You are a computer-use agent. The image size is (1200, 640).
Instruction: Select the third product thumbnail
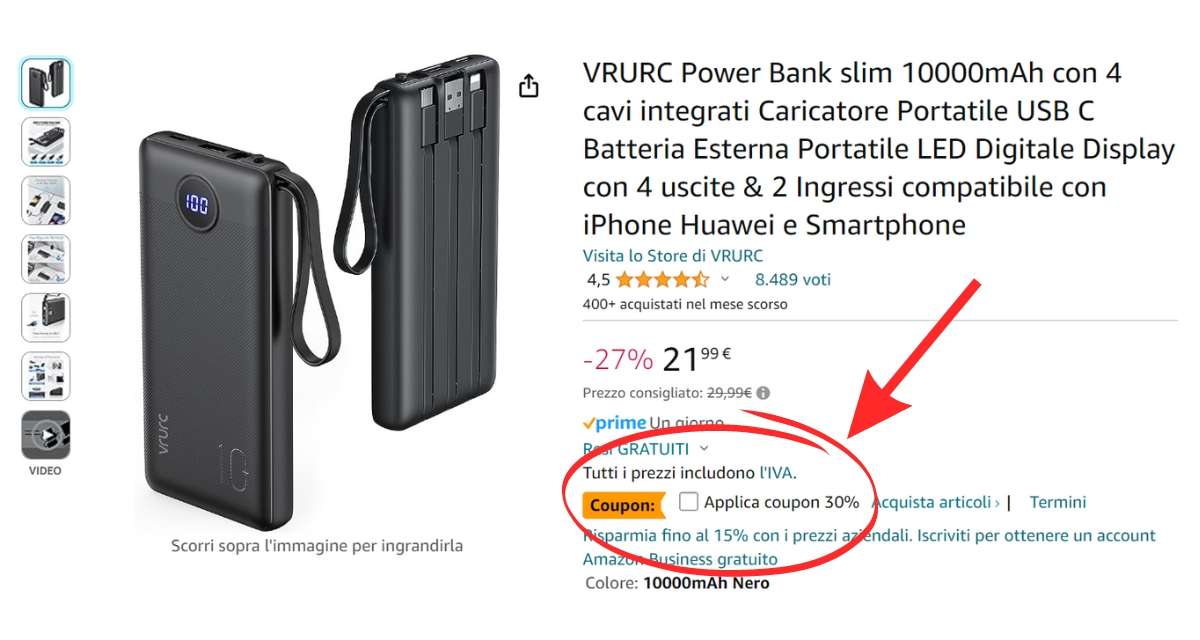(46, 200)
